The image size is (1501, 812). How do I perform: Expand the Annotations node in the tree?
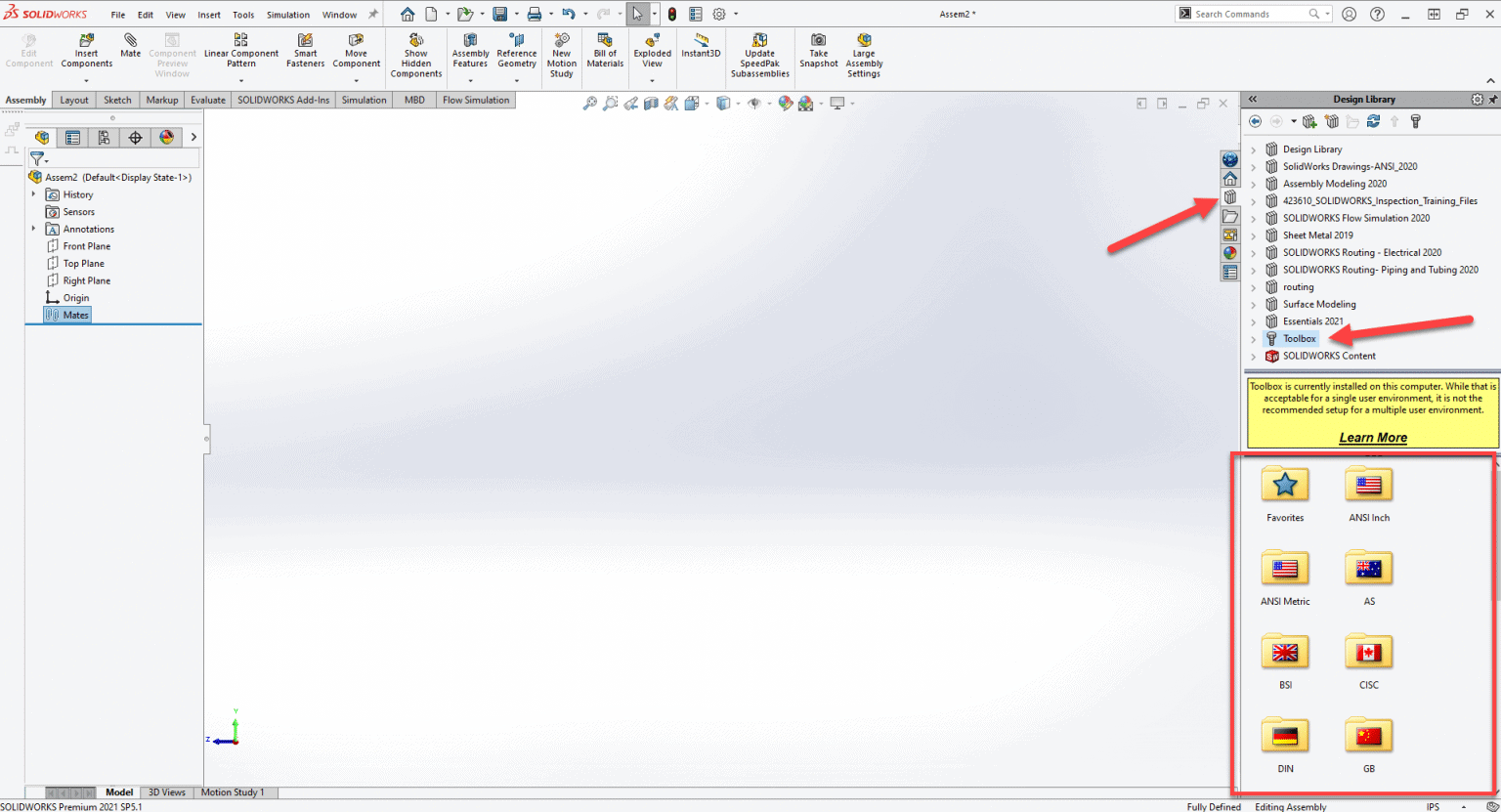pyautogui.click(x=33, y=229)
